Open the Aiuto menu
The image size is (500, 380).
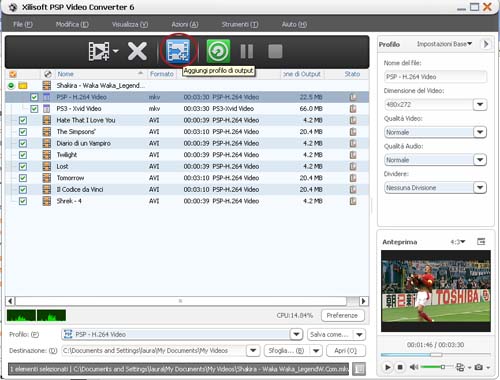pyautogui.click(x=294, y=24)
